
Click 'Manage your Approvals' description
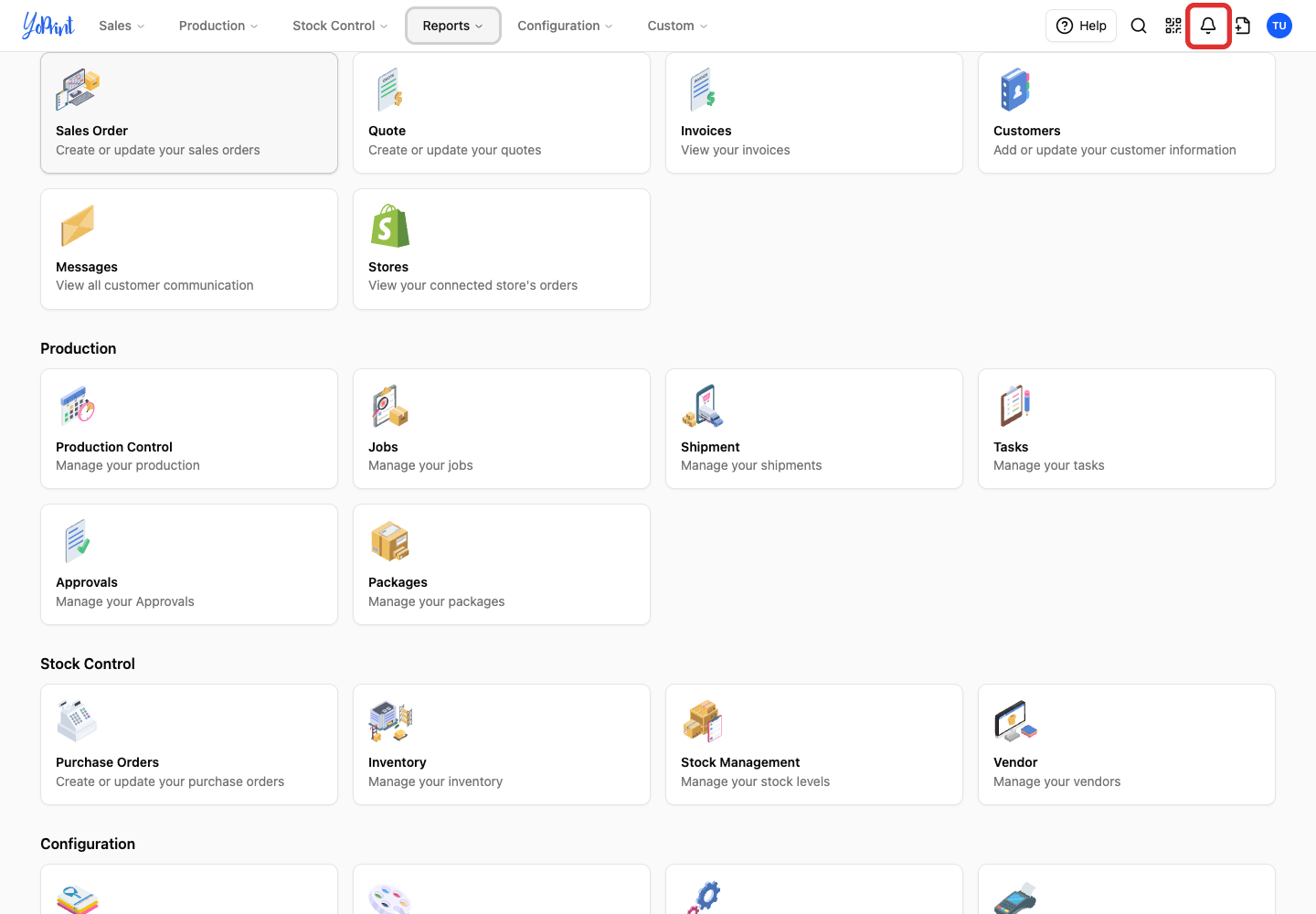(125, 601)
